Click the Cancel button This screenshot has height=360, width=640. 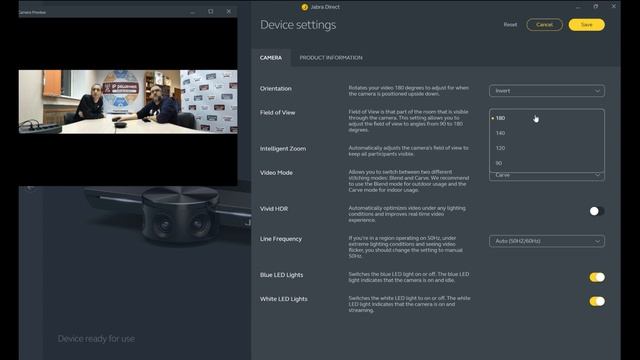point(544,24)
